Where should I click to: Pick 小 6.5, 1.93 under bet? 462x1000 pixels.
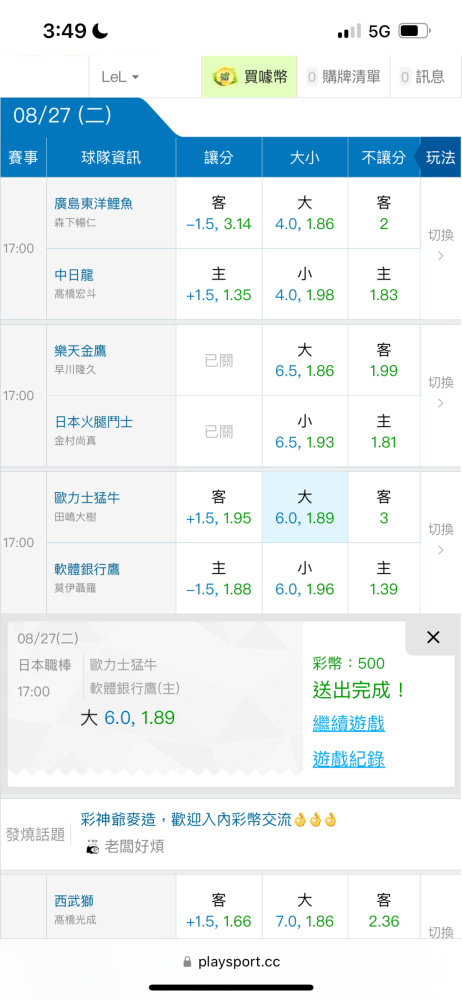pos(305,431)
